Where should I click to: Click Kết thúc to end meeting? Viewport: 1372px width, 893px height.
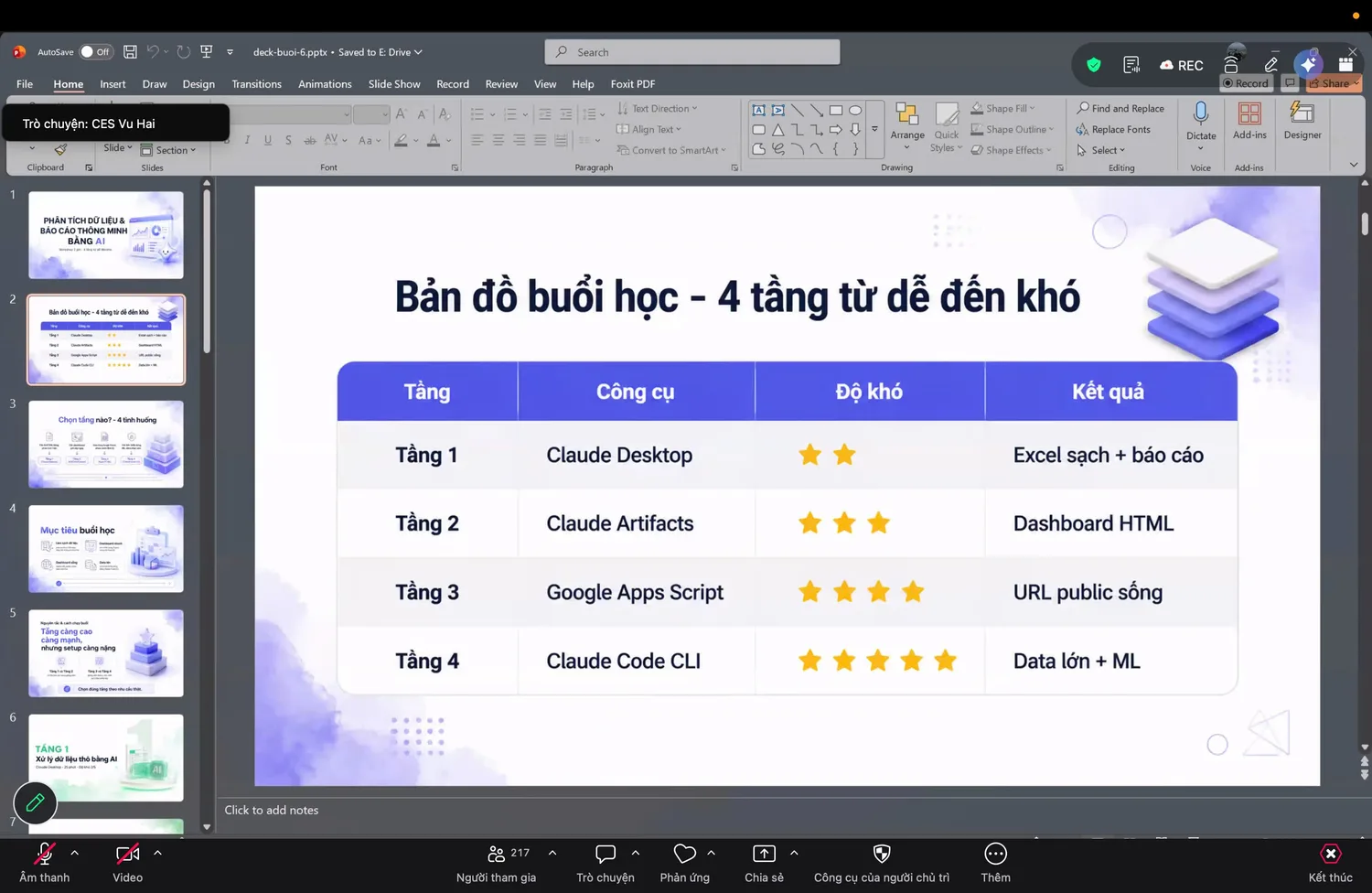pos(1330,863)
